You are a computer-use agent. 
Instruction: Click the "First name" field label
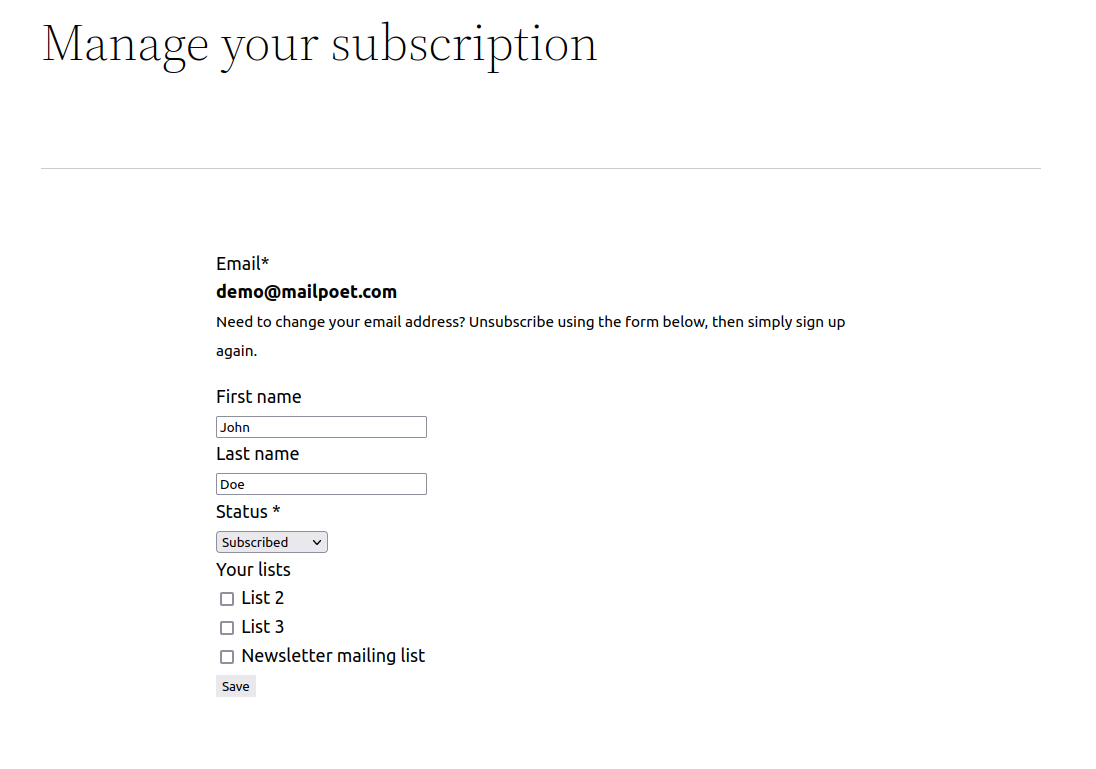click(x=258, y=397)
